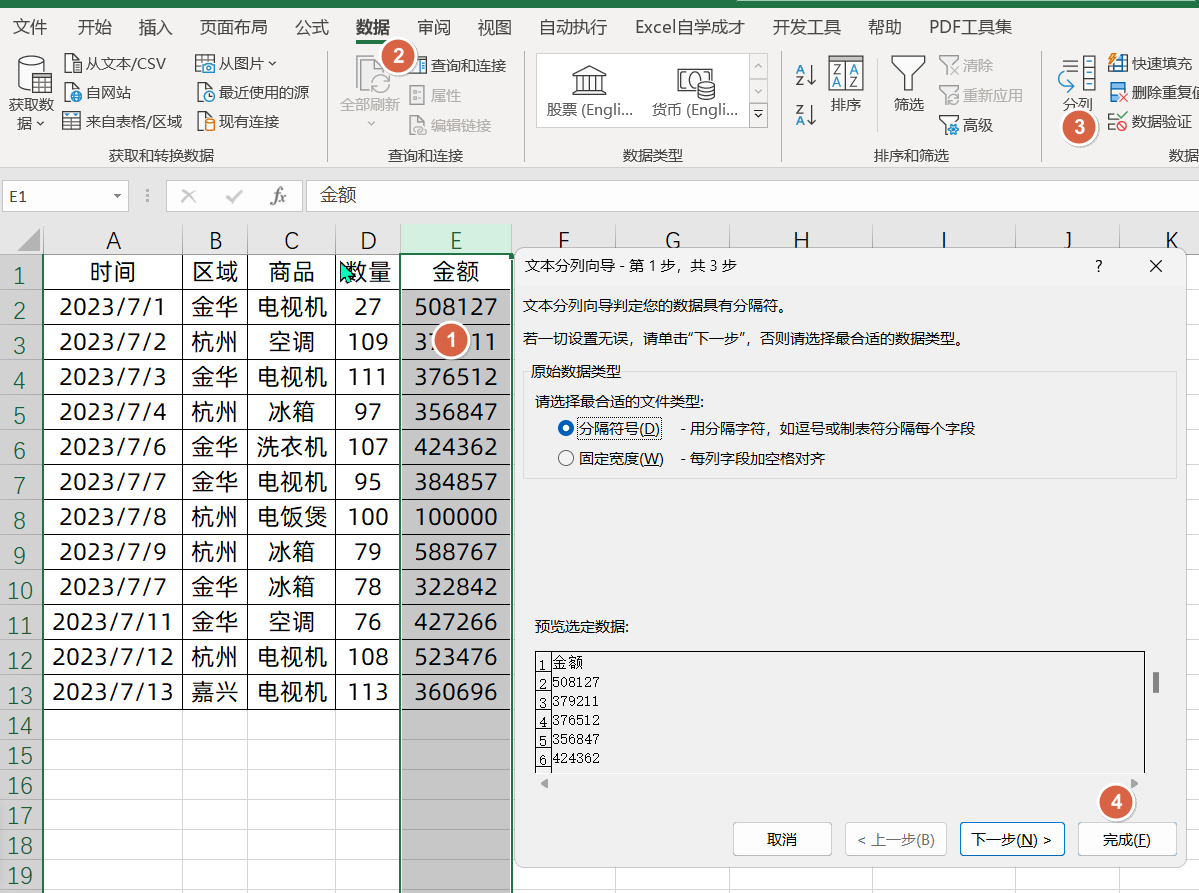Image resolution: width=1199 pixels, height=893 pixels.
Task: Select Delimited (分隔符号) radio option
Action: pos(611,428)
